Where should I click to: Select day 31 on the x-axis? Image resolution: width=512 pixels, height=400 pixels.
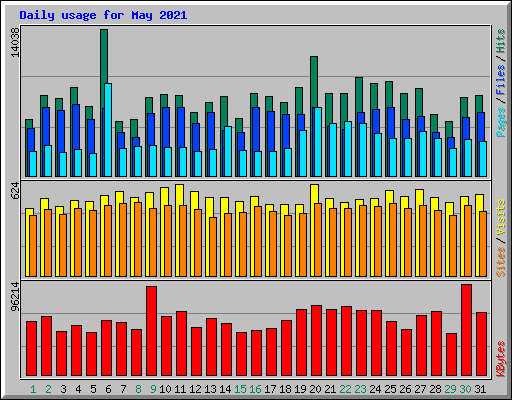click(480, 389)
